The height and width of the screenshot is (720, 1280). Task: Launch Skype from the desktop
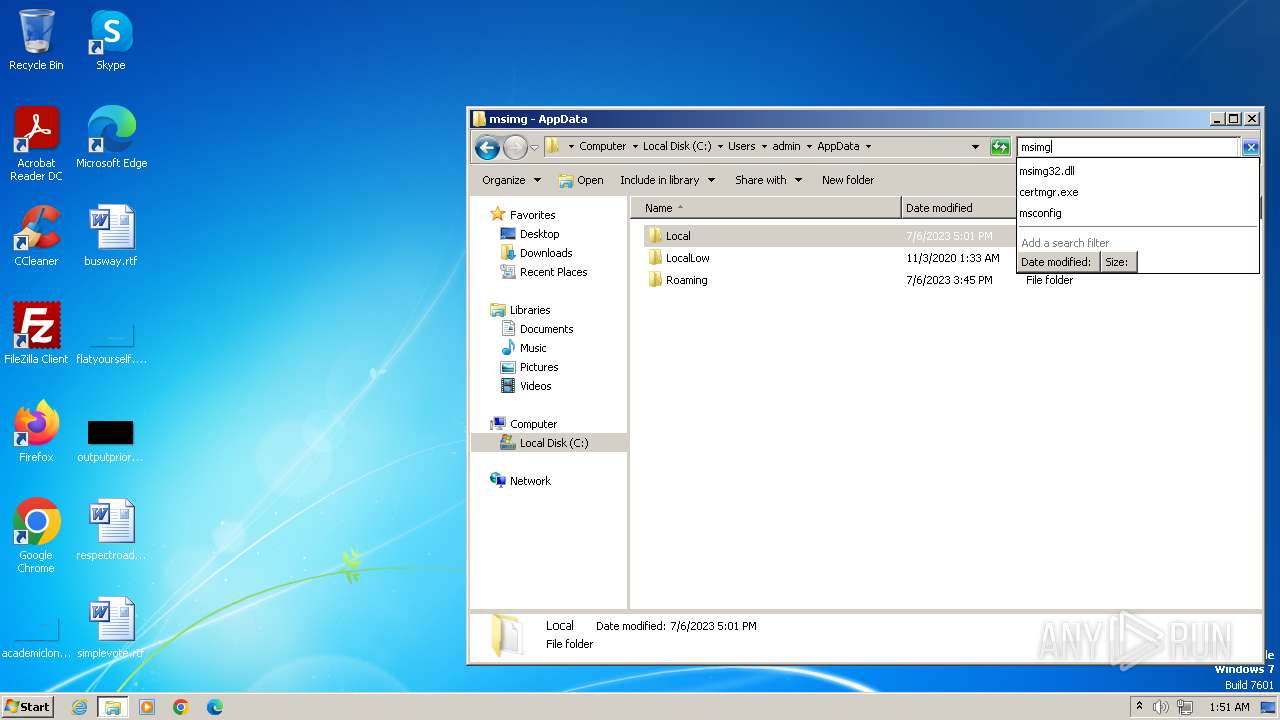click(111, 40)
